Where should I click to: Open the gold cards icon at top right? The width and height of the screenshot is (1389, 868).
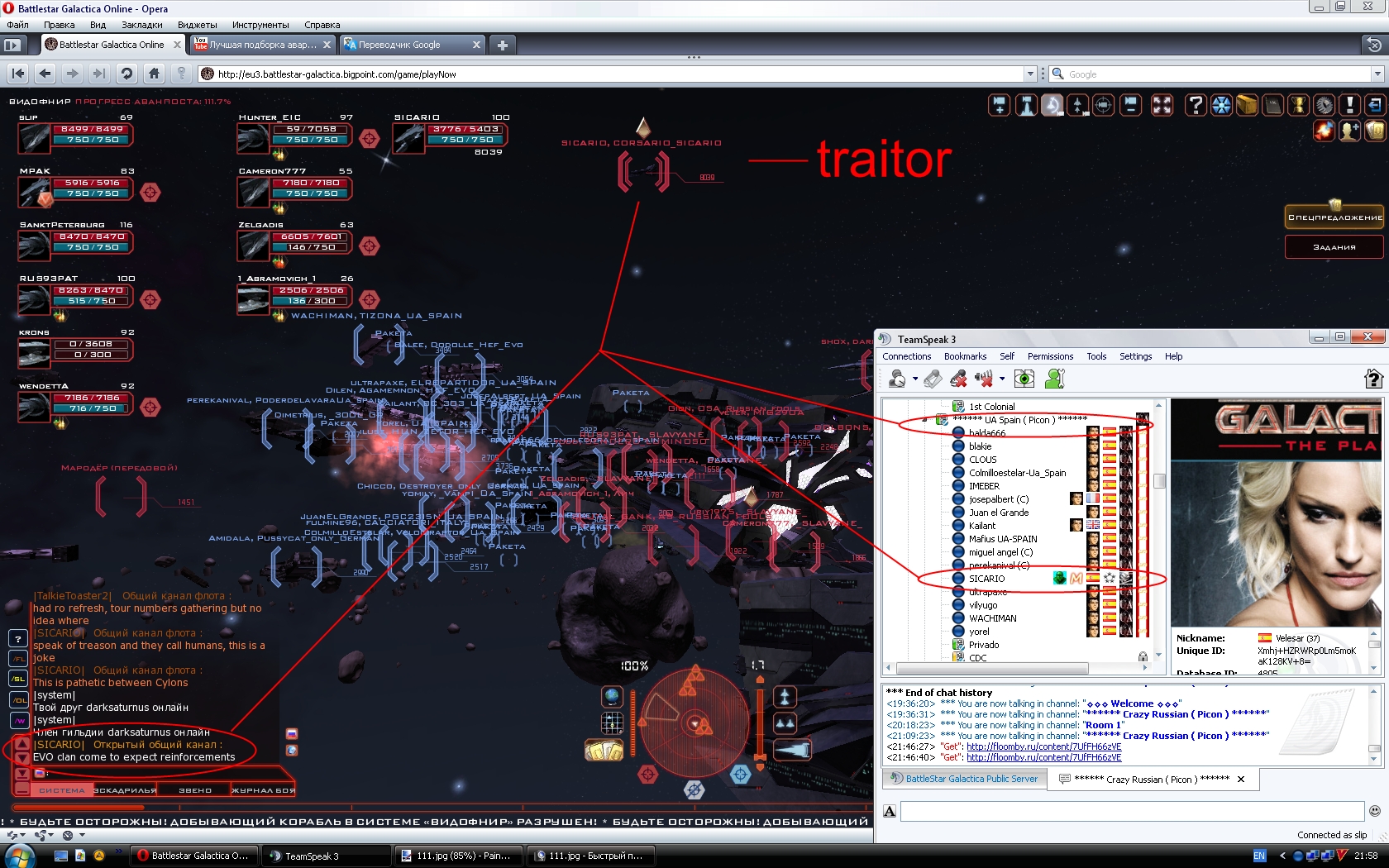(1375, 131)
